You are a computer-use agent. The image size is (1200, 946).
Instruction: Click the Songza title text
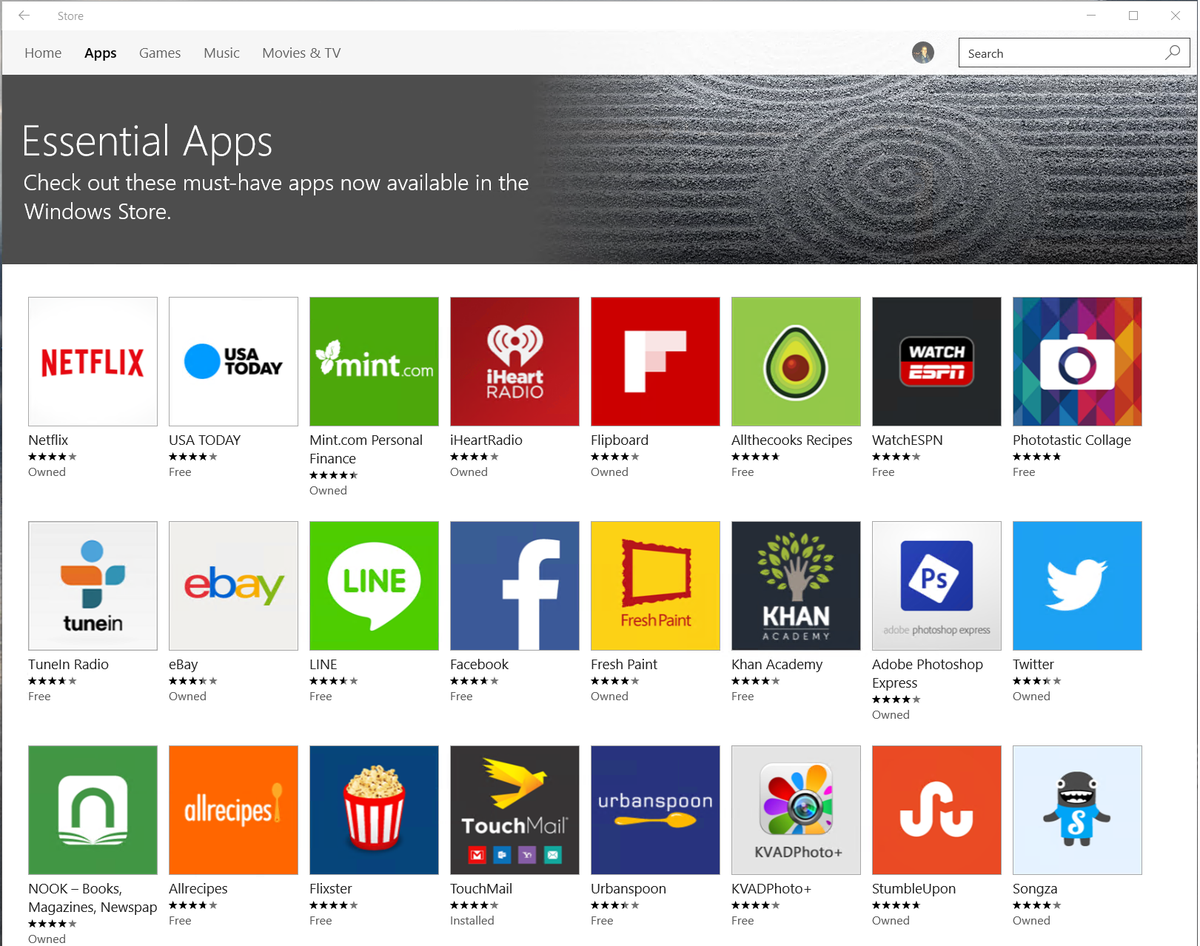[1035, 889]
